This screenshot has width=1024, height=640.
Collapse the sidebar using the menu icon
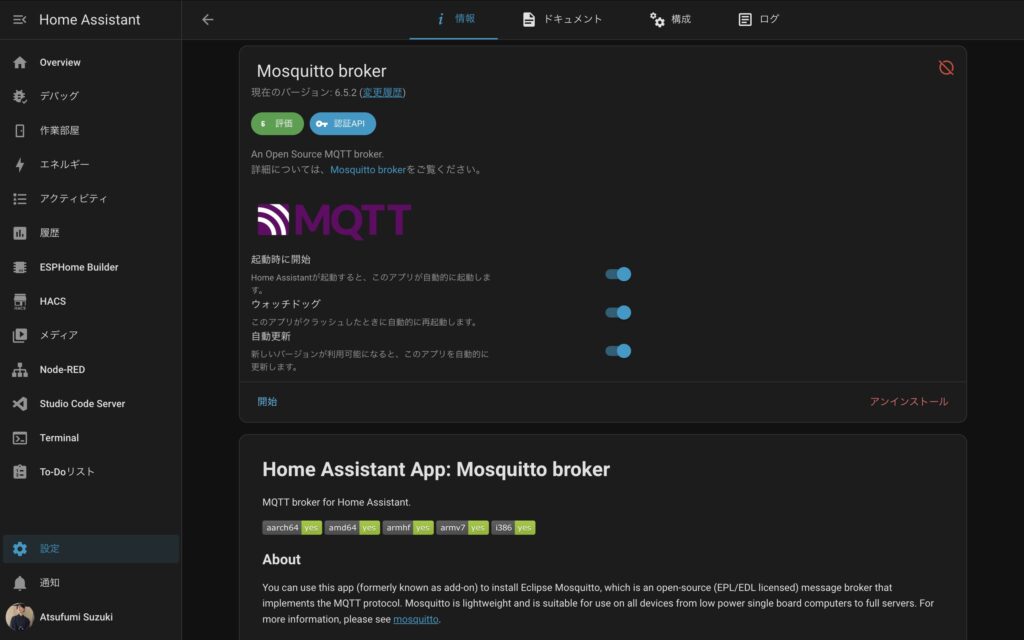coord(19,20)
